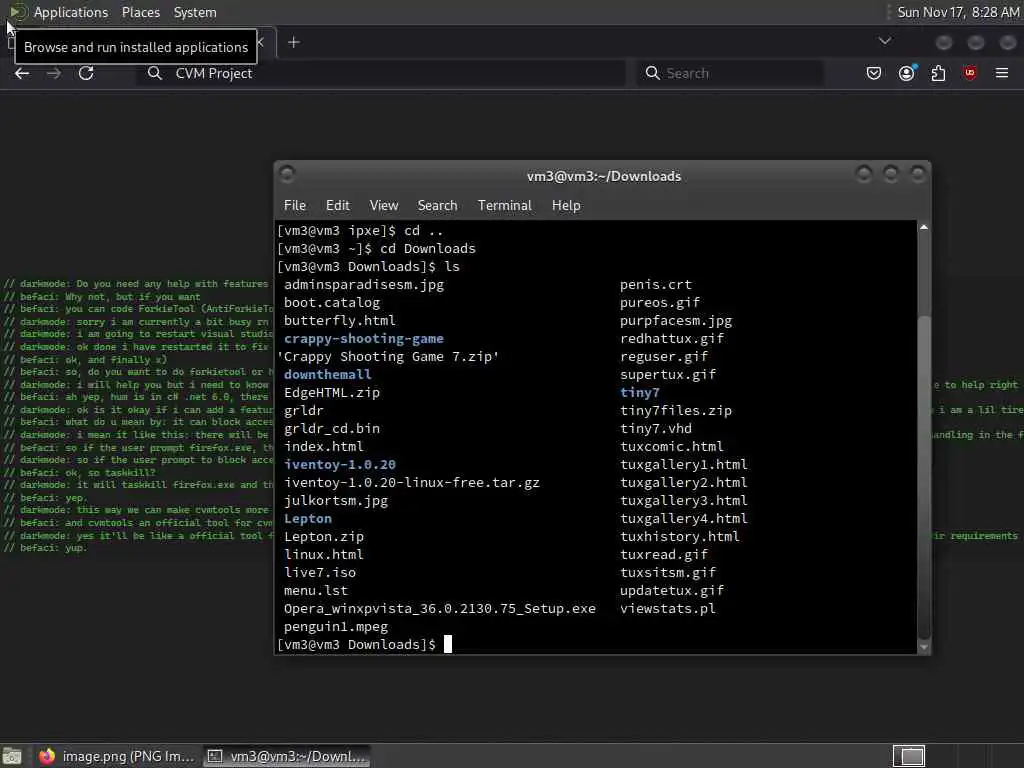Click the supertux.gif file name
Screen dimensions: 1024x768
click(x=667, y=374)
